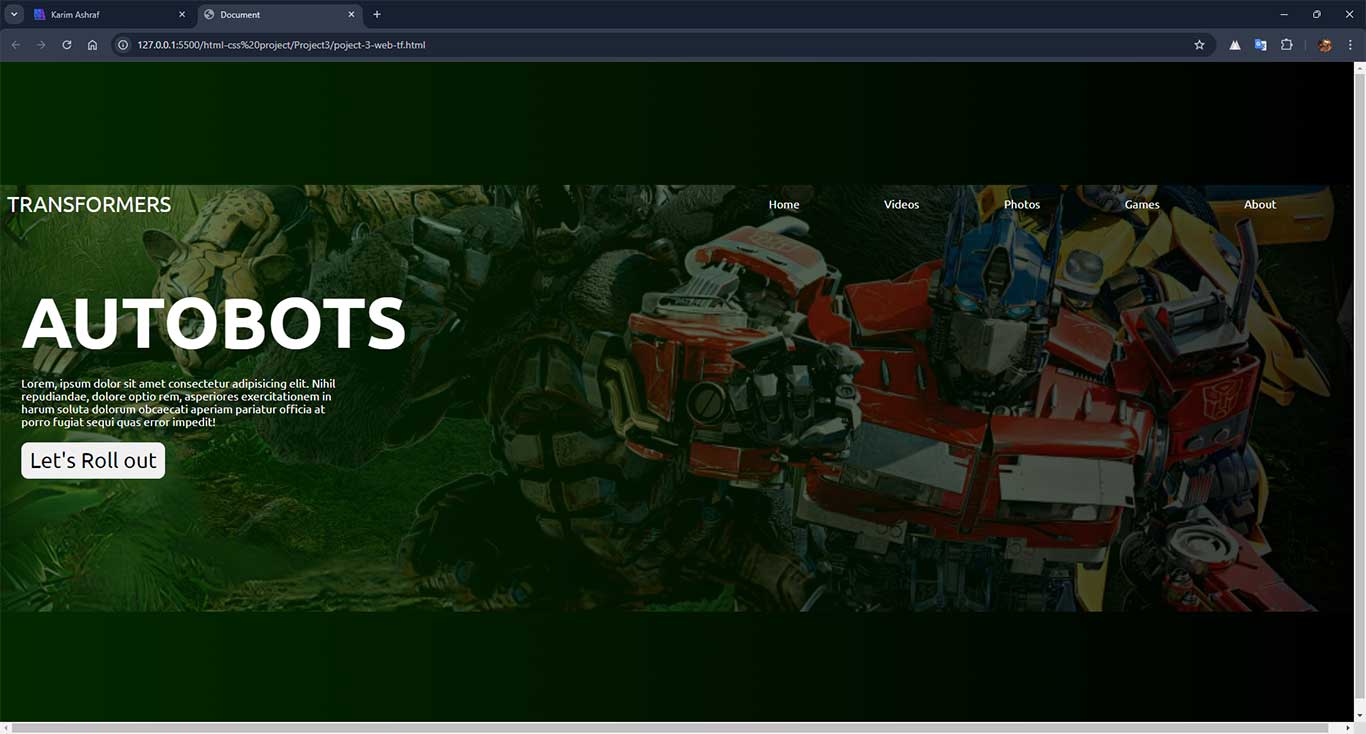The image size is (1366, 734).
Task: Open the Google Translate extension
Action: click(1260, 45)
